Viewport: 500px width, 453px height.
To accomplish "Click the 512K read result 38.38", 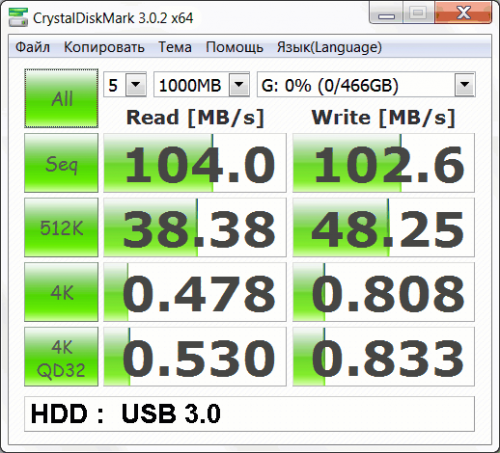I will [195, 228].
